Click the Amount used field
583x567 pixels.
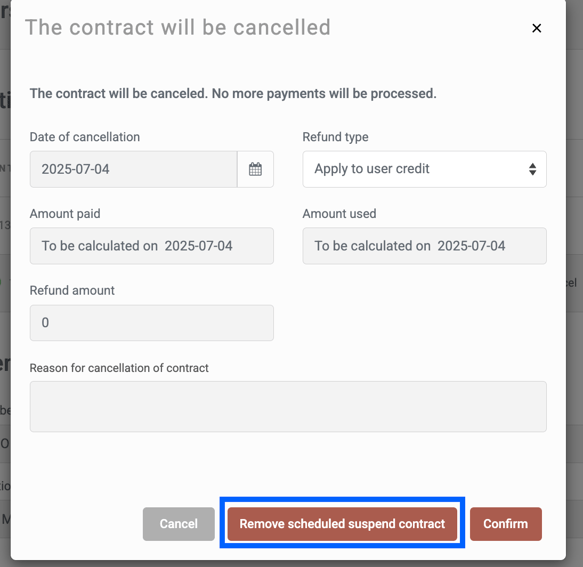click(x=424, y=246)
